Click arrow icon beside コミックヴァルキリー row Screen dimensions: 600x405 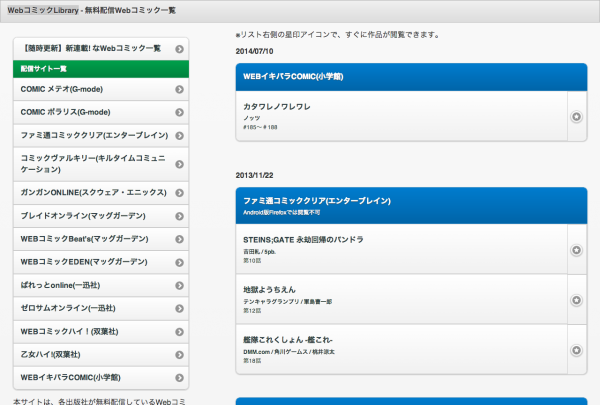(x=179, y=164)
